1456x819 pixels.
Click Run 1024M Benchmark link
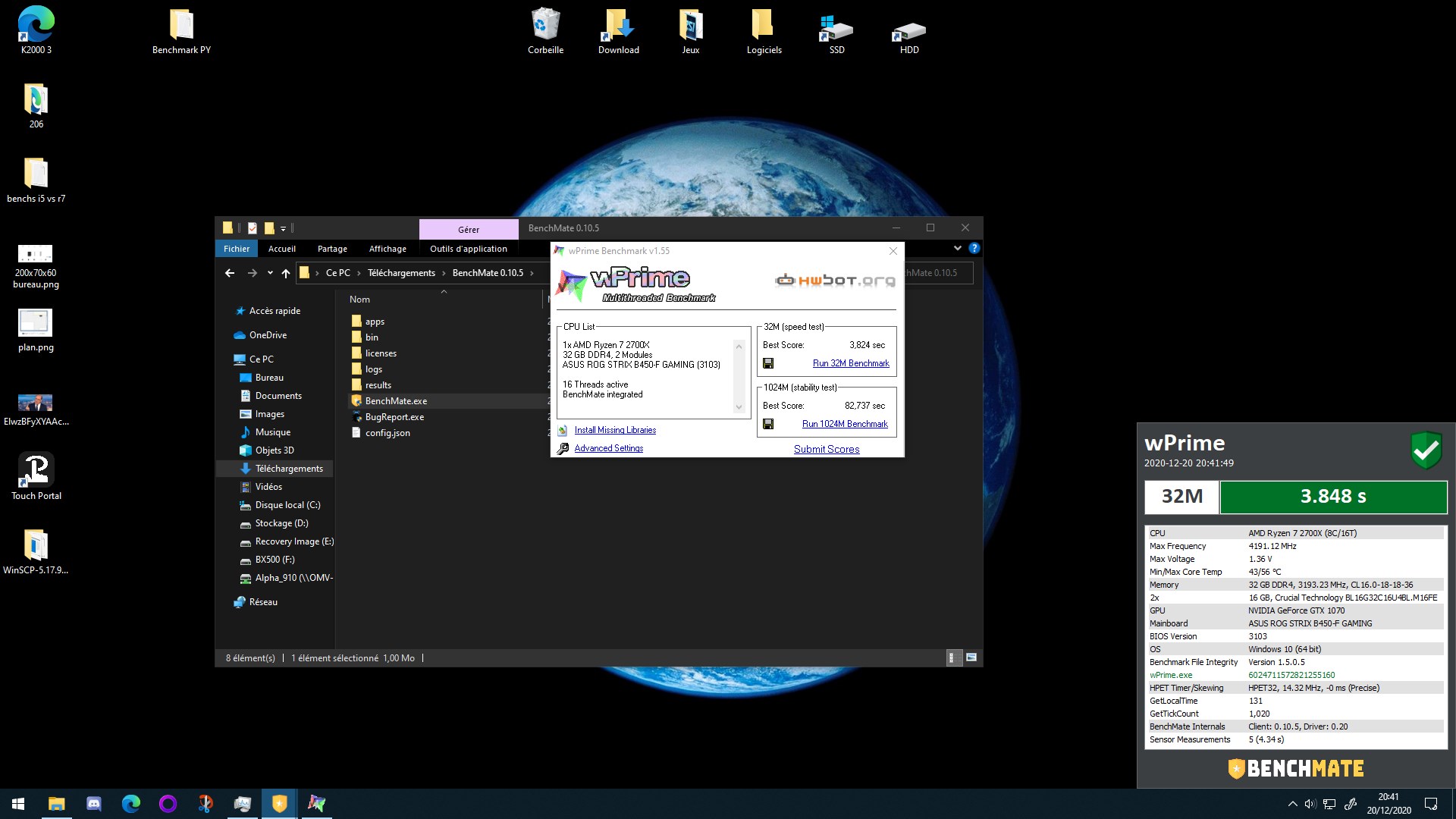pos(845,424)
